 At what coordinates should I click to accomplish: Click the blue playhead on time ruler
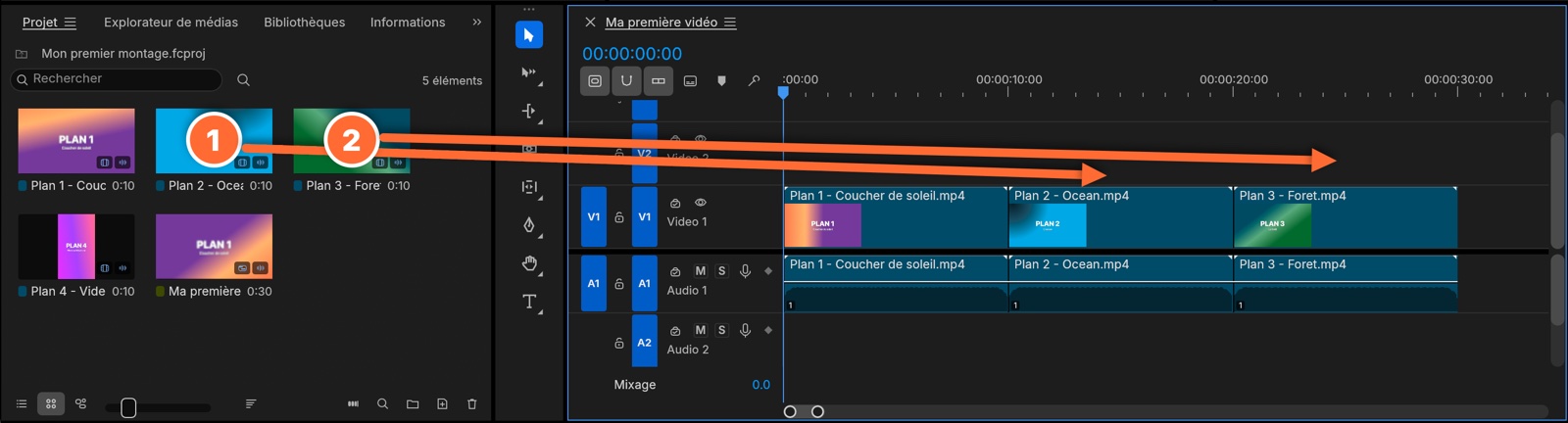[x=783, y=92]
